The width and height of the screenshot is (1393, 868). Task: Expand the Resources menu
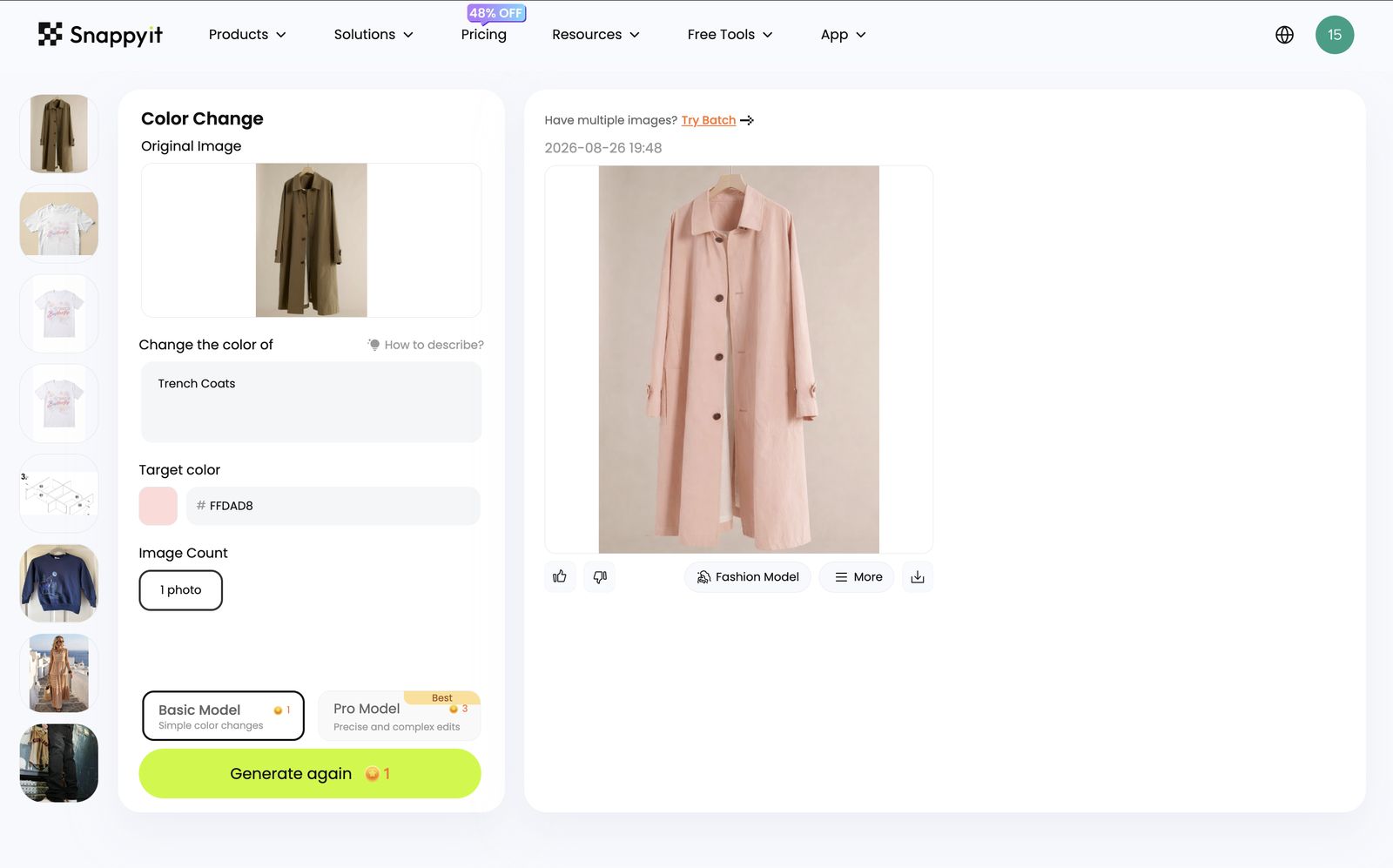point(596,35)
